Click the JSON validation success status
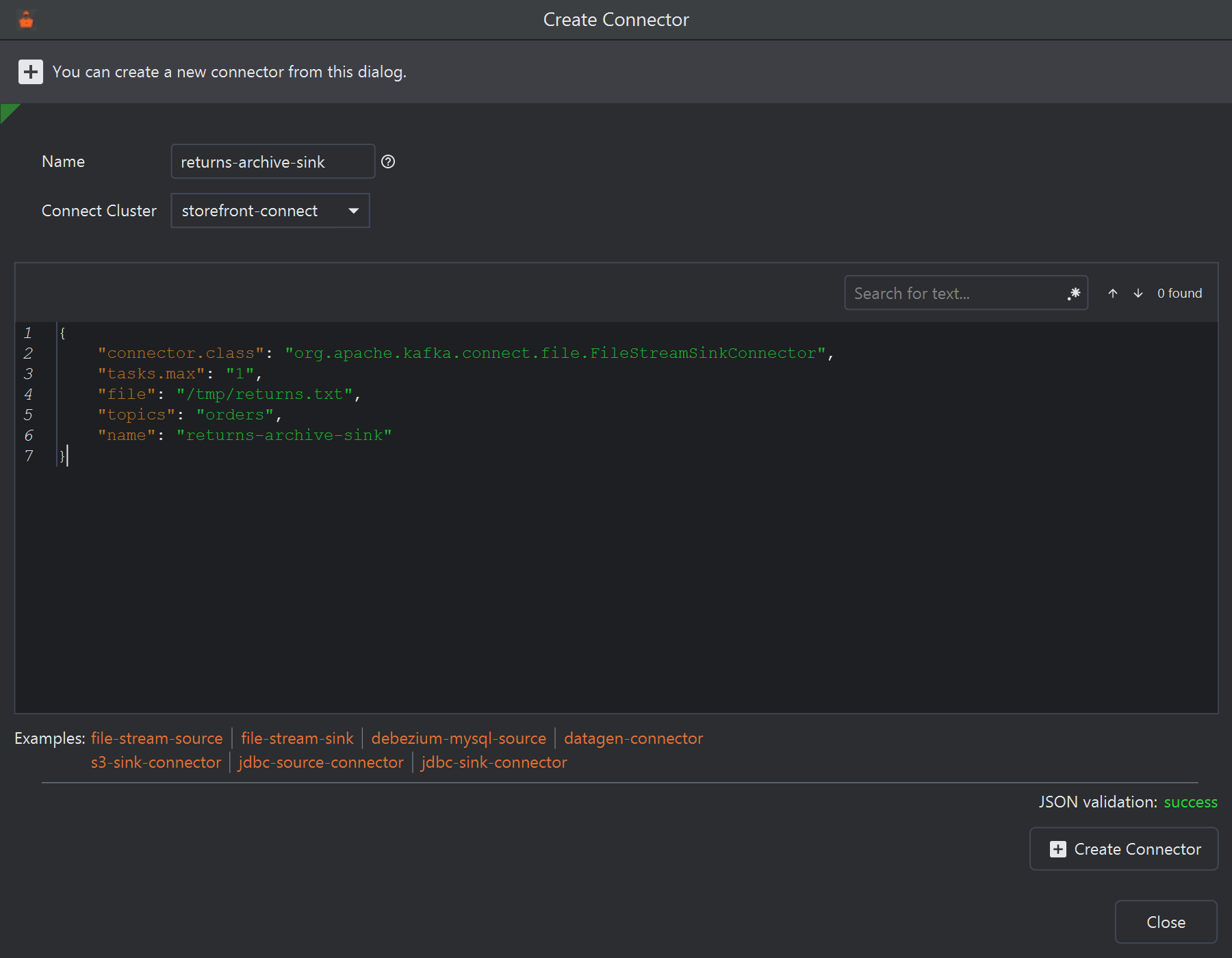Viewport: 1232px width, 958px height. [x=1190, y=802]
